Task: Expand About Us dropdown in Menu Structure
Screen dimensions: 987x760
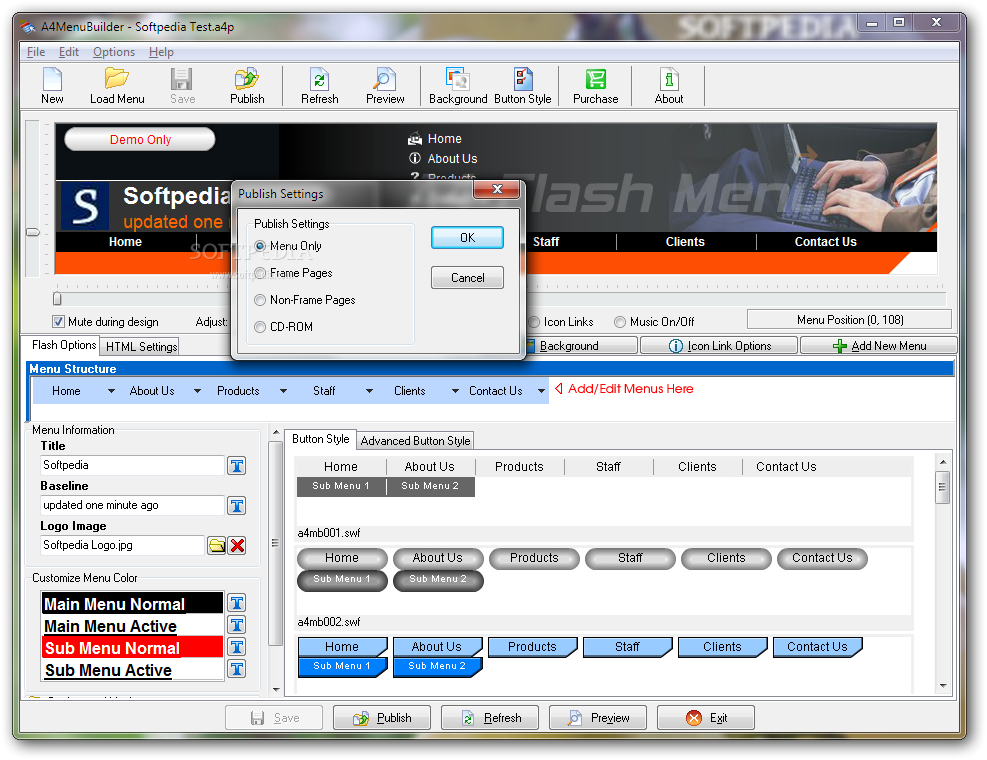Action: pos(197,391)
